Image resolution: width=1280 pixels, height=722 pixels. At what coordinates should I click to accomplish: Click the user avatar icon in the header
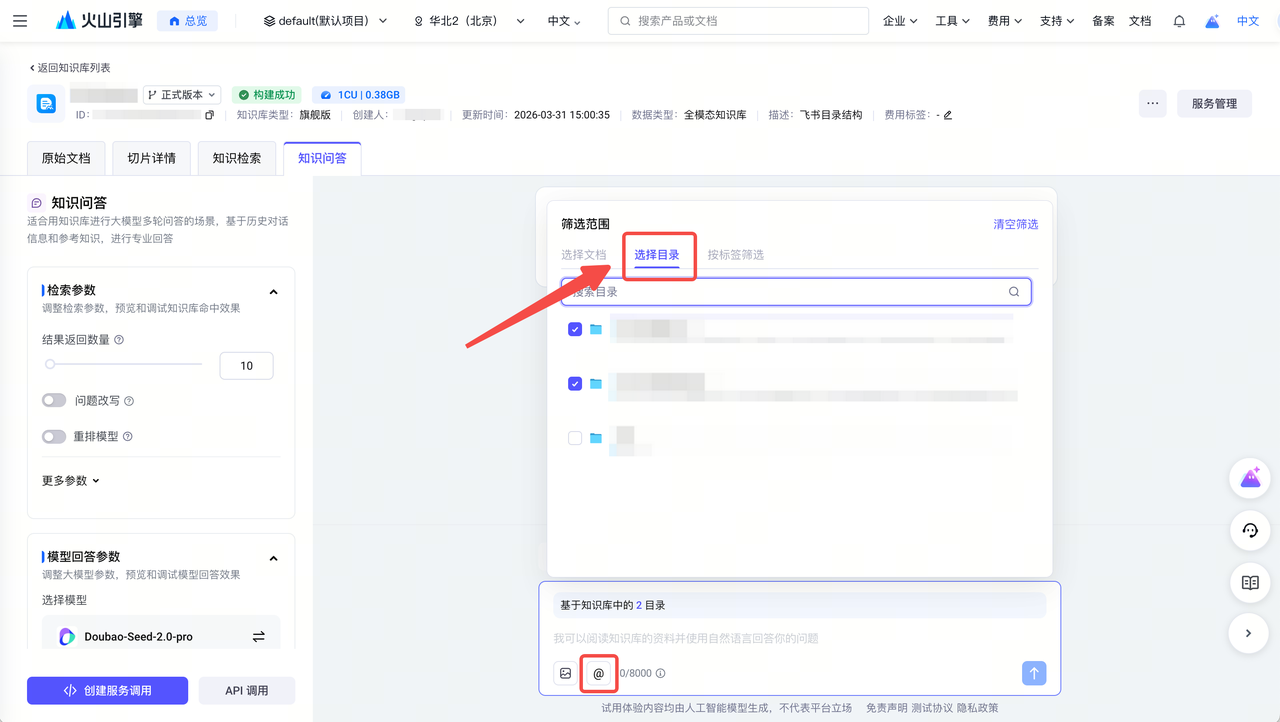tap(1212, 21)
